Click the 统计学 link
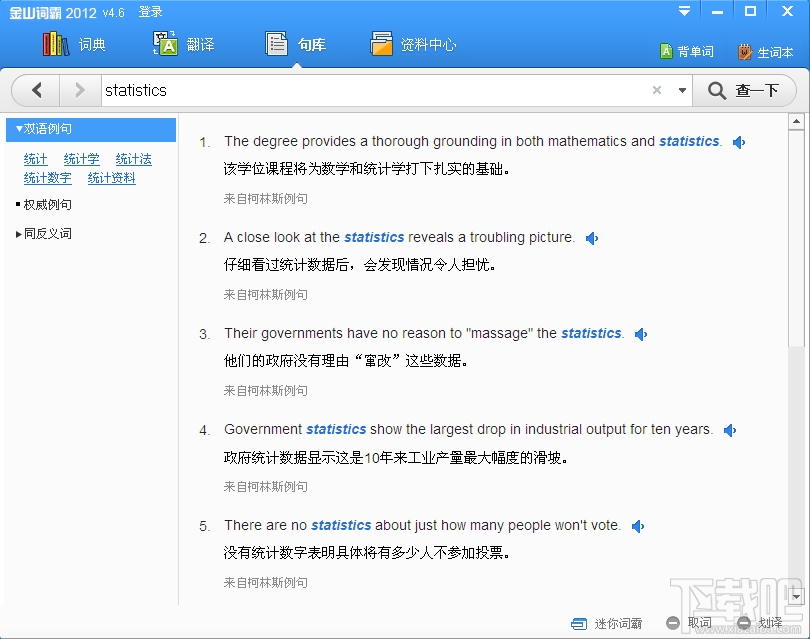 (82, 159)
